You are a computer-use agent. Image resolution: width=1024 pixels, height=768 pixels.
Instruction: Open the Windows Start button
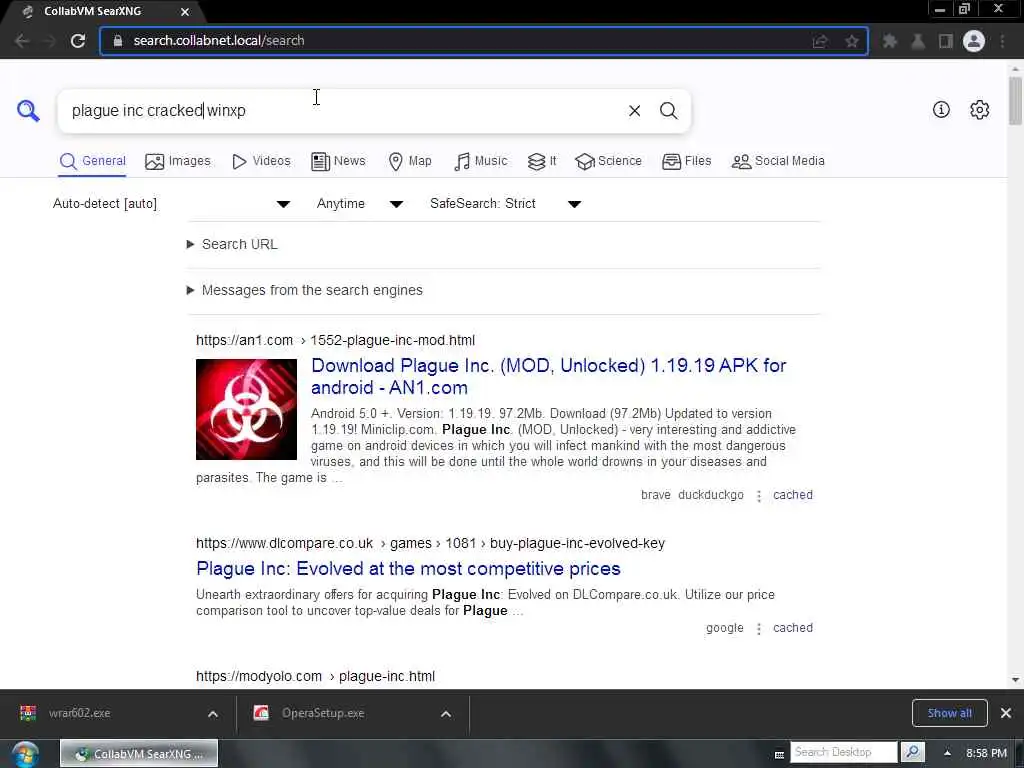(x=24, y=754)
